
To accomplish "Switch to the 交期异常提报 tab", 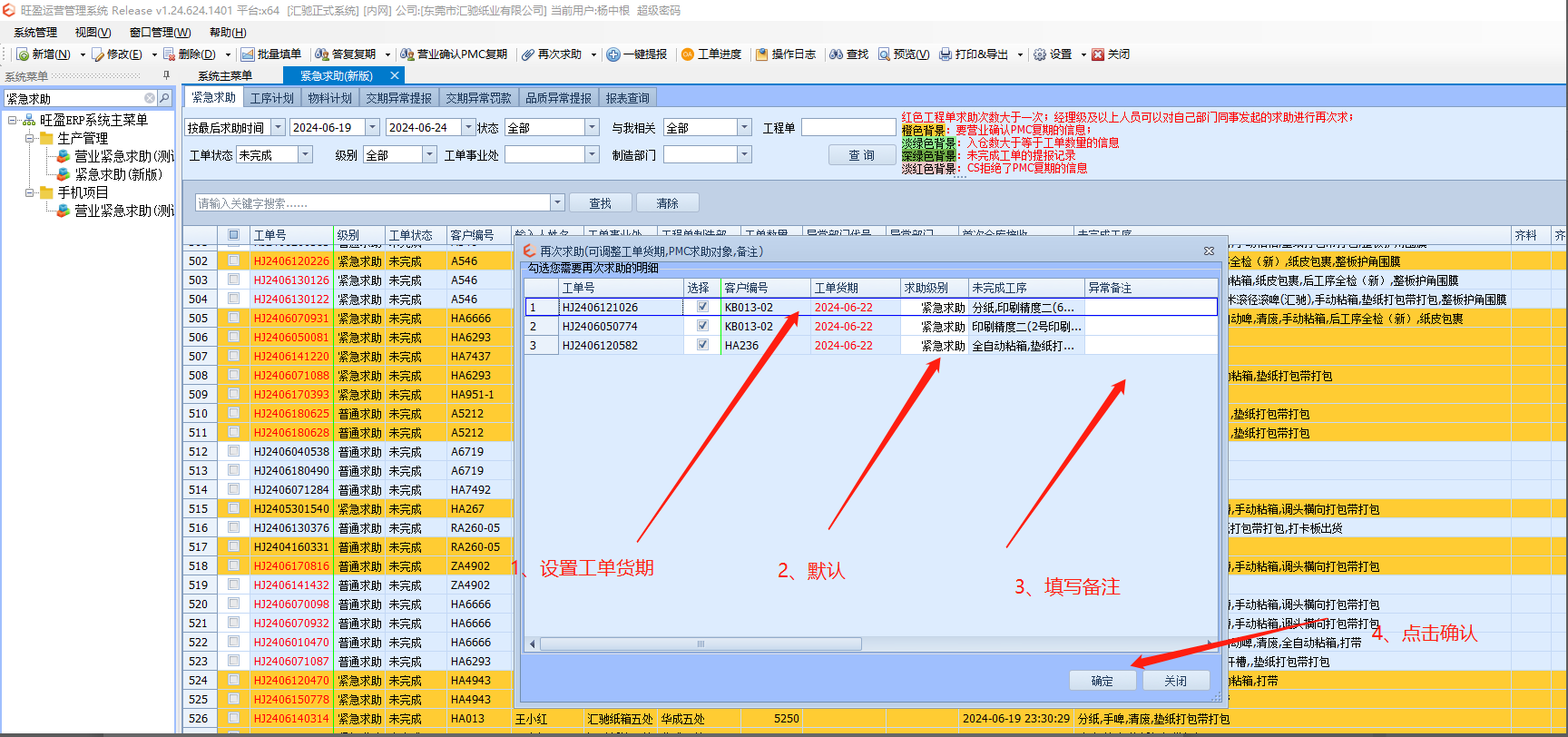I will click(x=399, y=98).
